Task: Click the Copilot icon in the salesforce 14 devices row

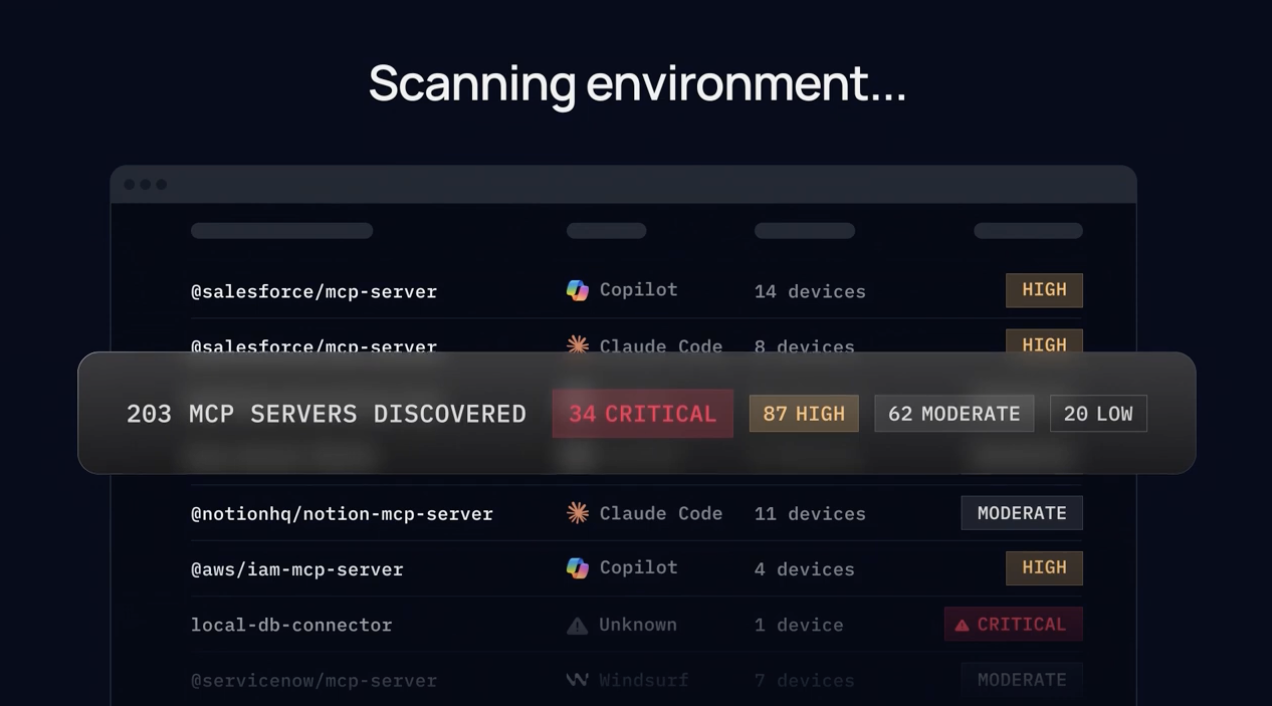Action: (577, 290)
